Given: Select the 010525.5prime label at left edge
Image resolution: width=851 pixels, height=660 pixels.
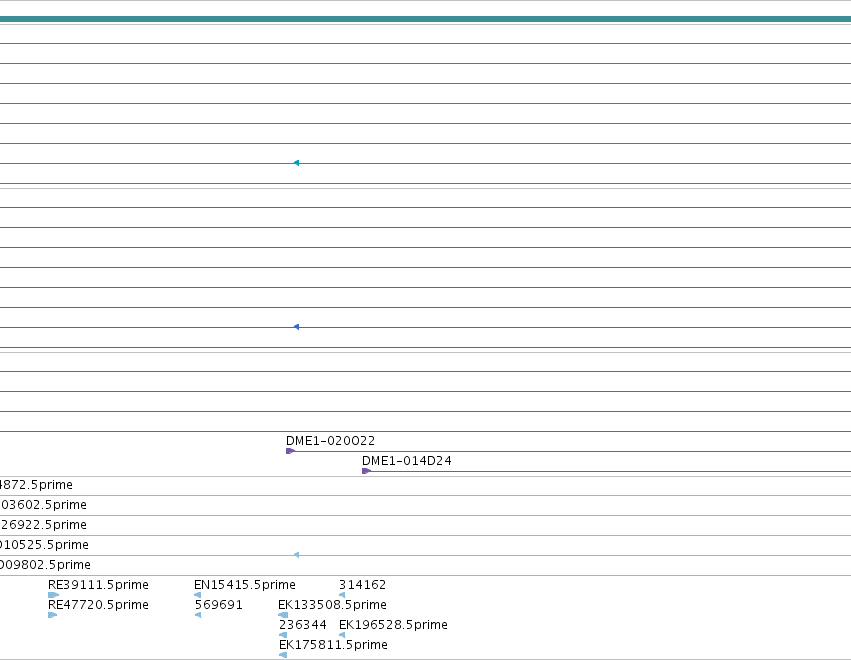Looking at the screenshot, I should (x=45, y=545).
